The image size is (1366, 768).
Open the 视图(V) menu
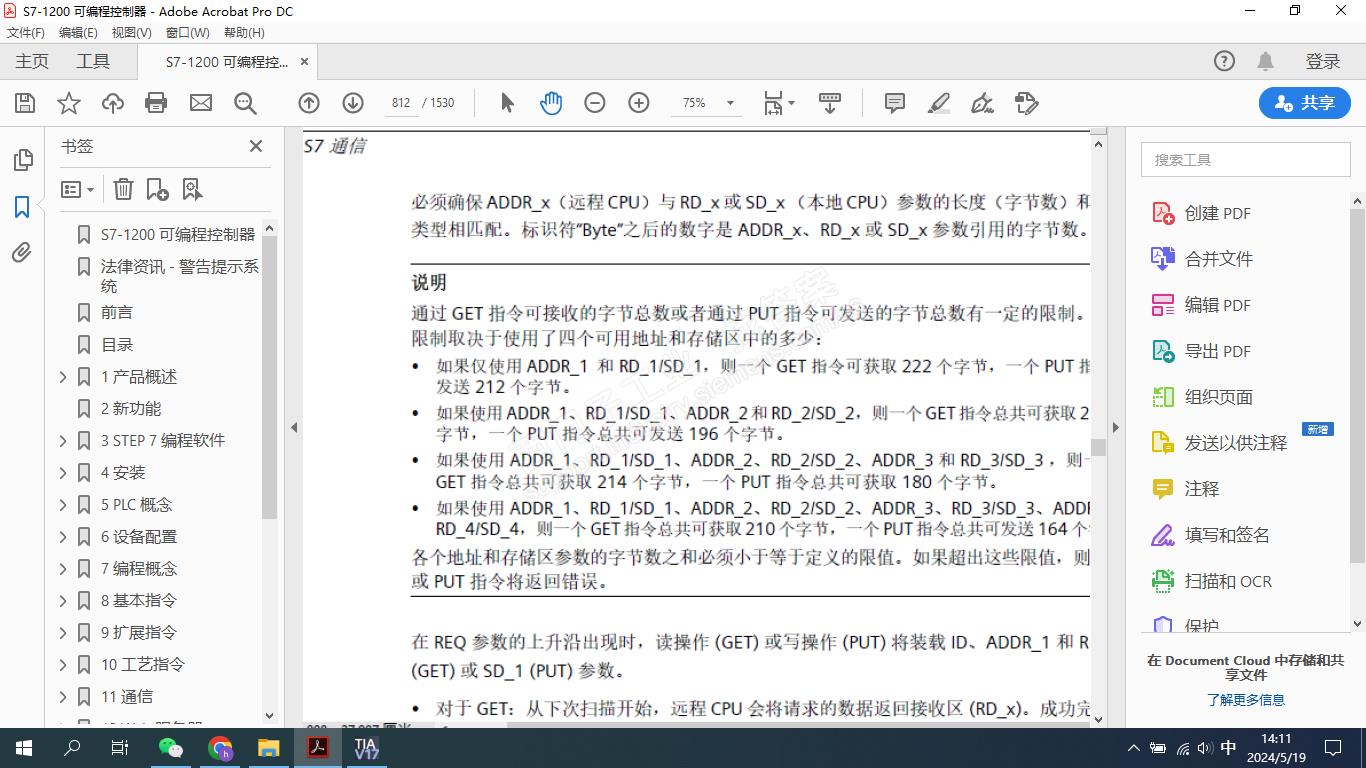[132, 32]
